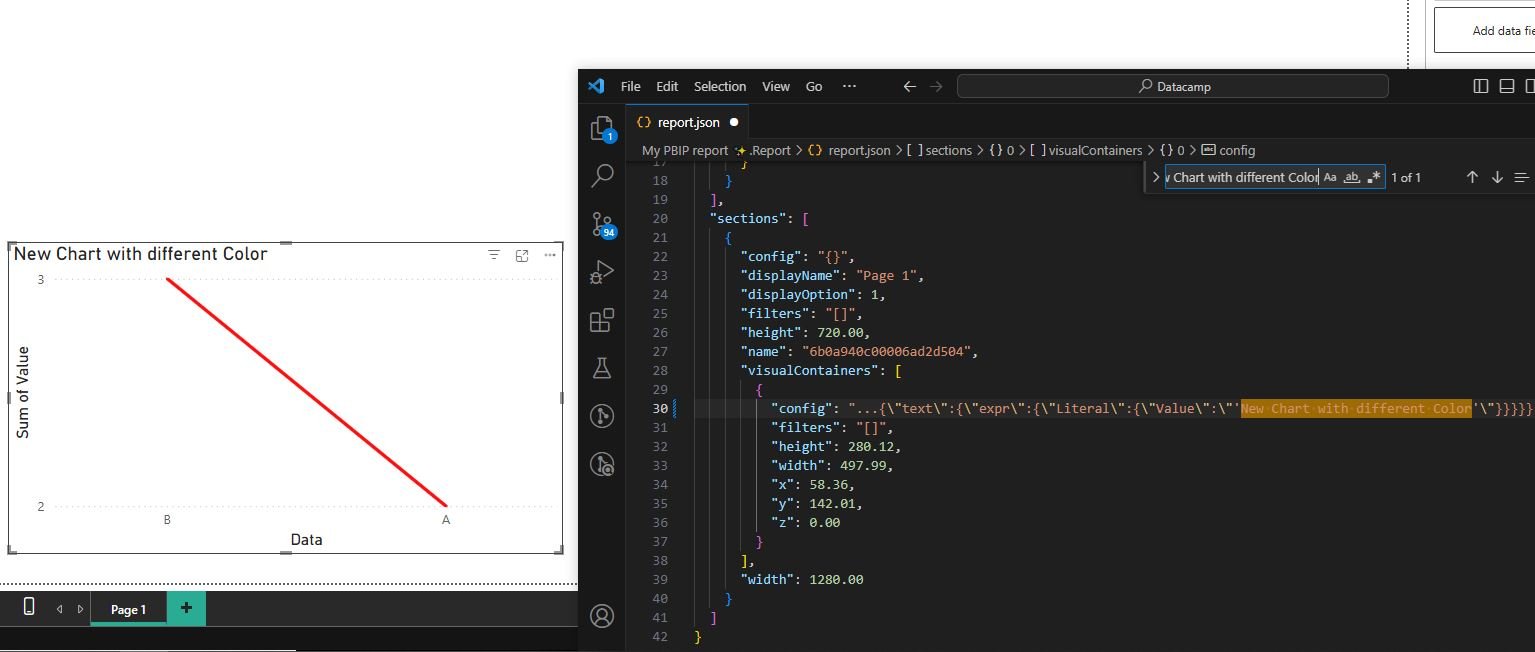The height and width of the screenshot is (652, 1535).
Task: Open the Search view in VS Code
Action: pos(602,176)
